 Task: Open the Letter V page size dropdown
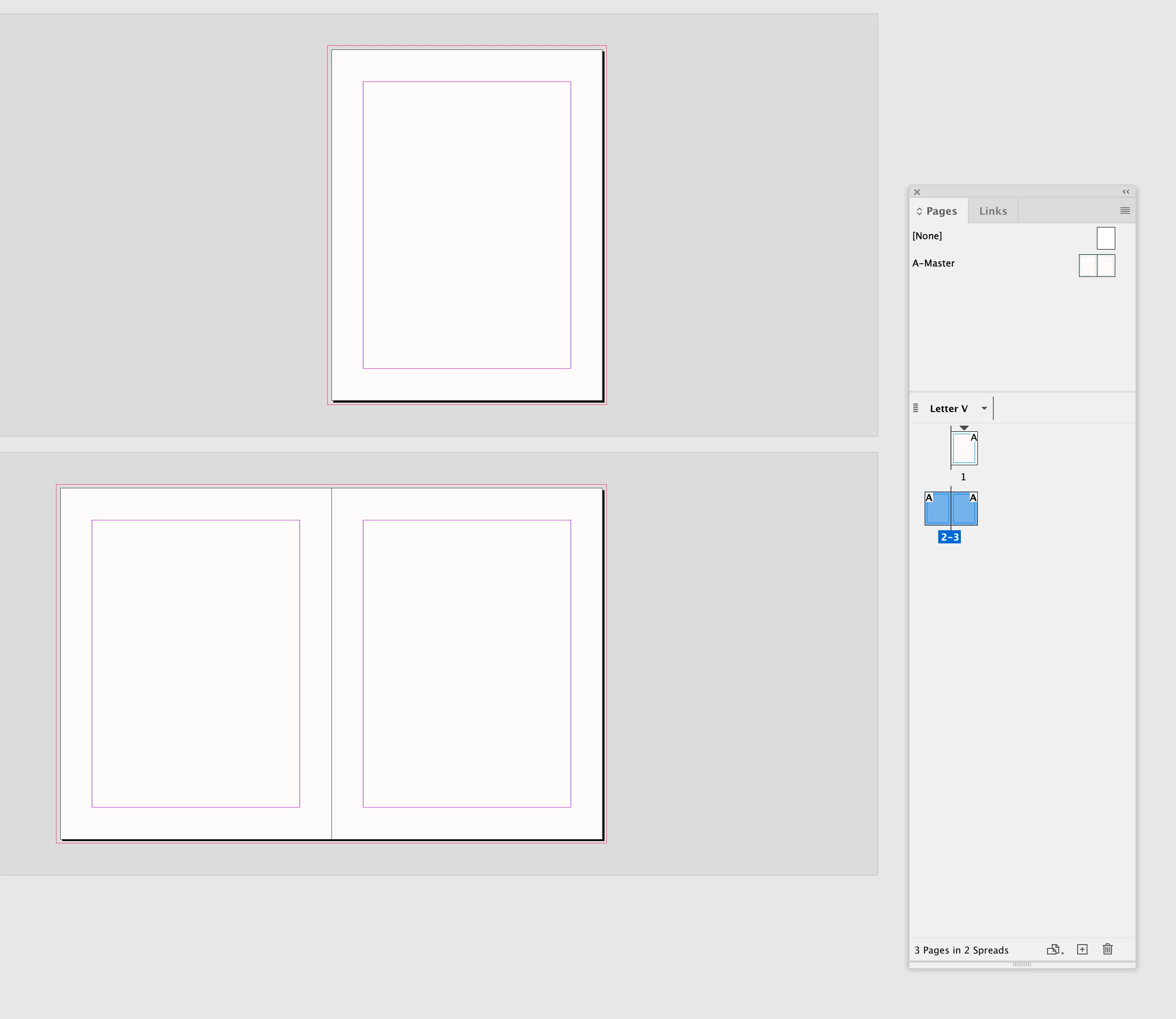click(x=984, y=408)
